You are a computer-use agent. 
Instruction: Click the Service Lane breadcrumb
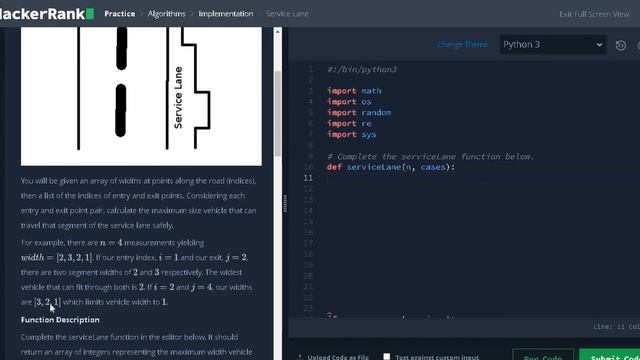[x=287, y=13]
